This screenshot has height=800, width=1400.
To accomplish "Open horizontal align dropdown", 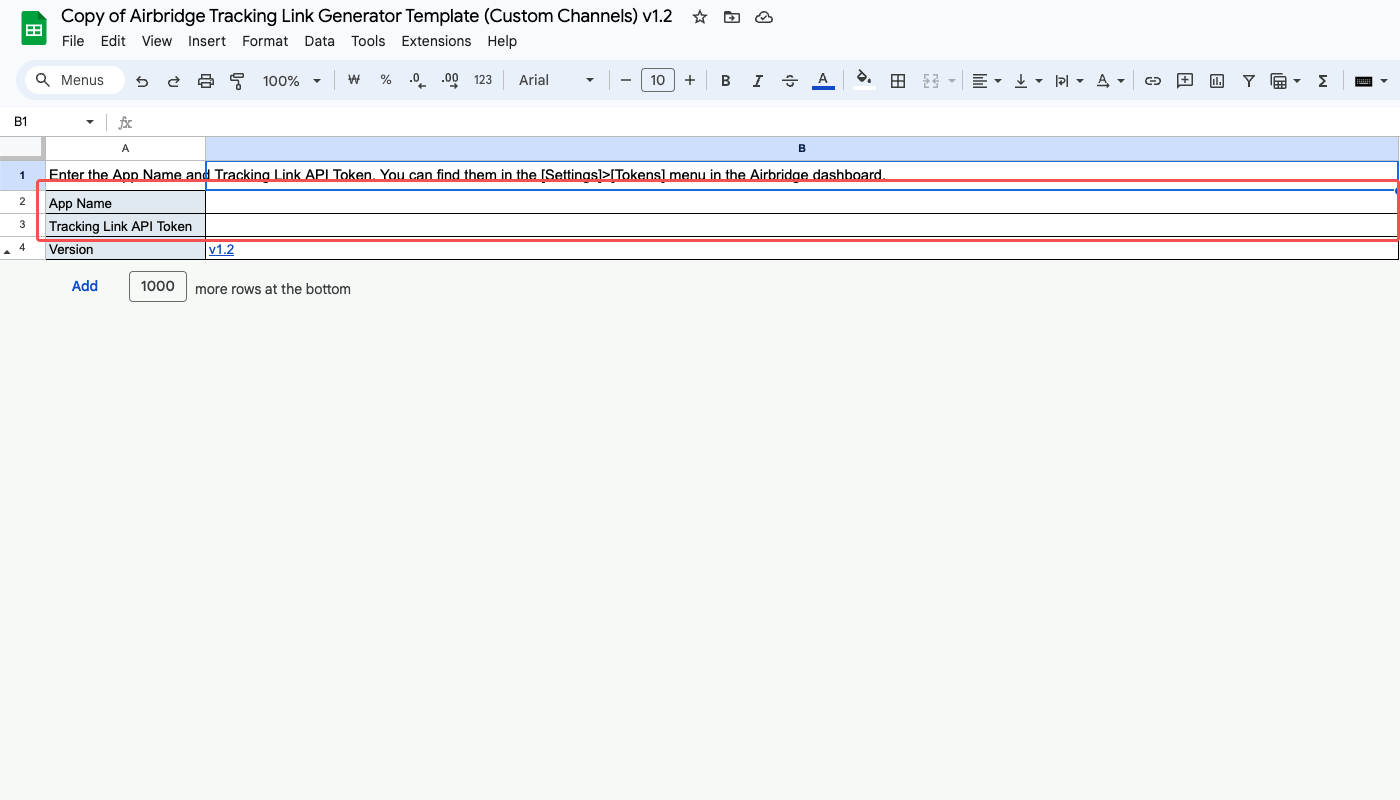I will pyautogui.click(x=987, y=81).
